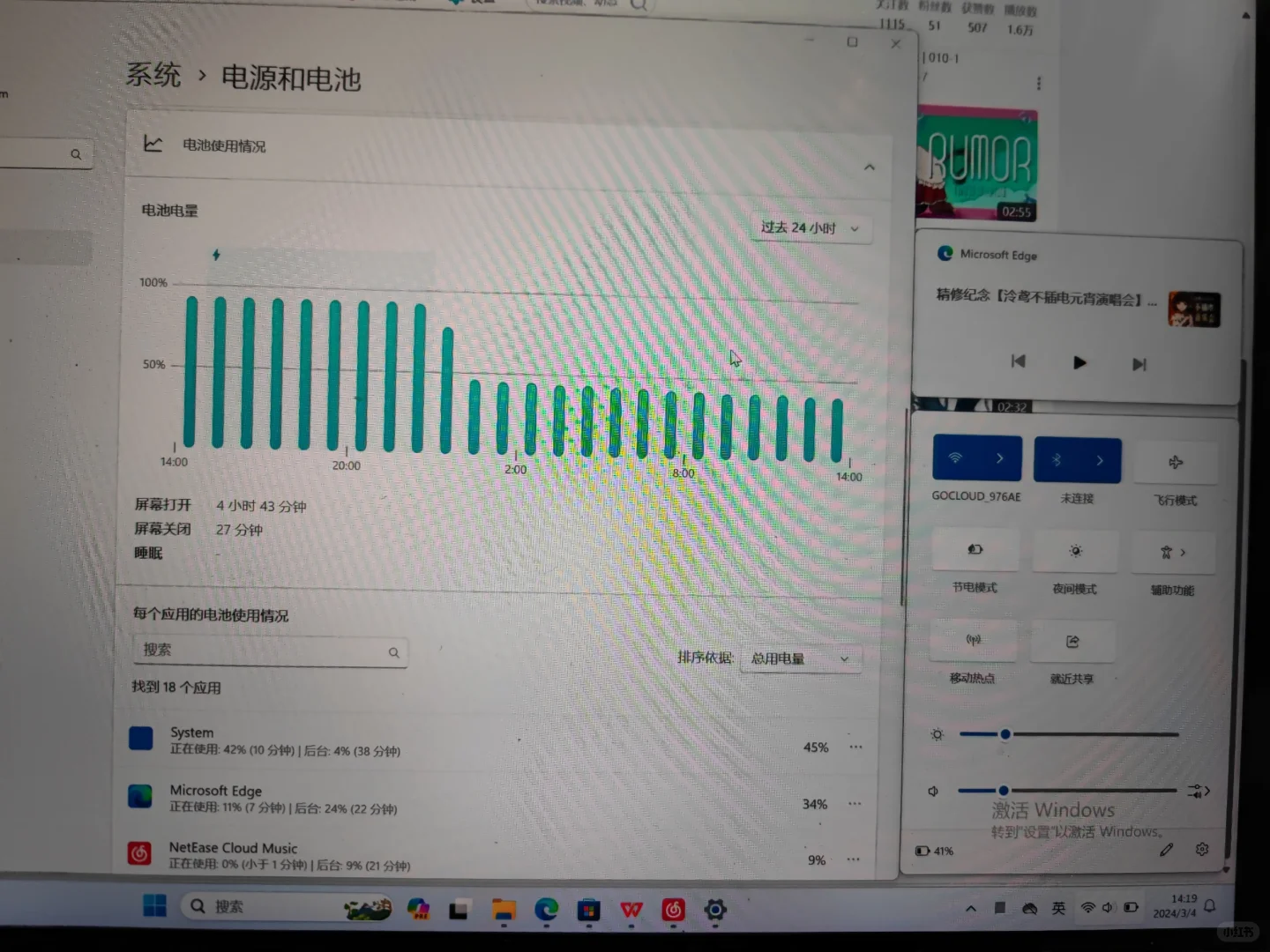Open NetEase Cloud Music from the taskbar
The width and height of the screenshot is (1270, 952).
click(674, 908)
